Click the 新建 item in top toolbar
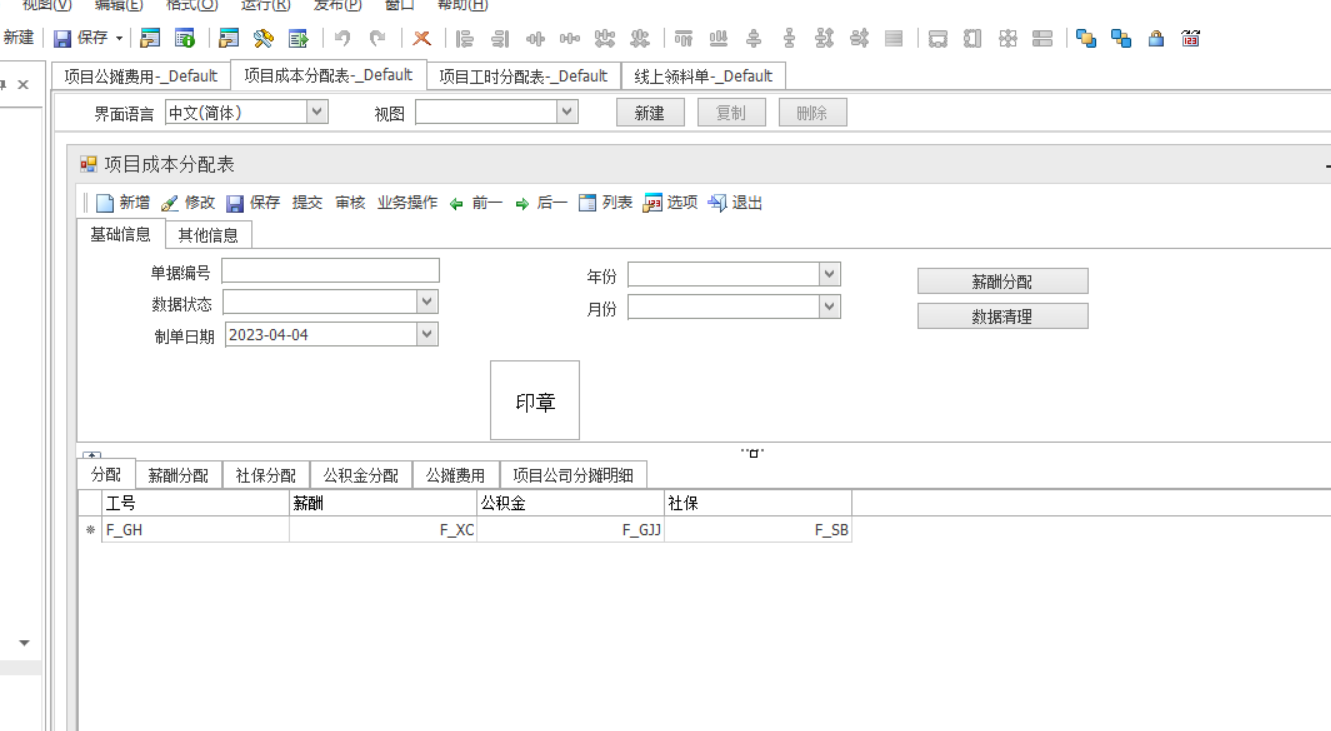Screen dimensions: 1331x731 click(18, 38)
